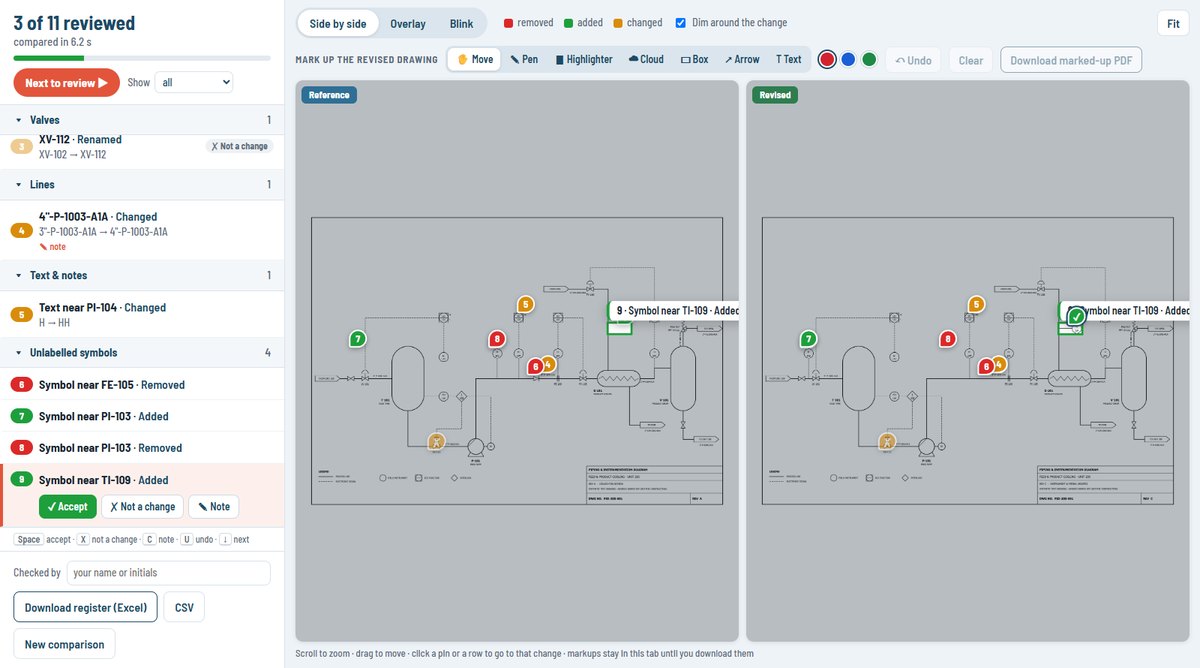Click red pin 8 in Revised drawing
This screenshot has height=668, width=1200.
pos(948,339)
